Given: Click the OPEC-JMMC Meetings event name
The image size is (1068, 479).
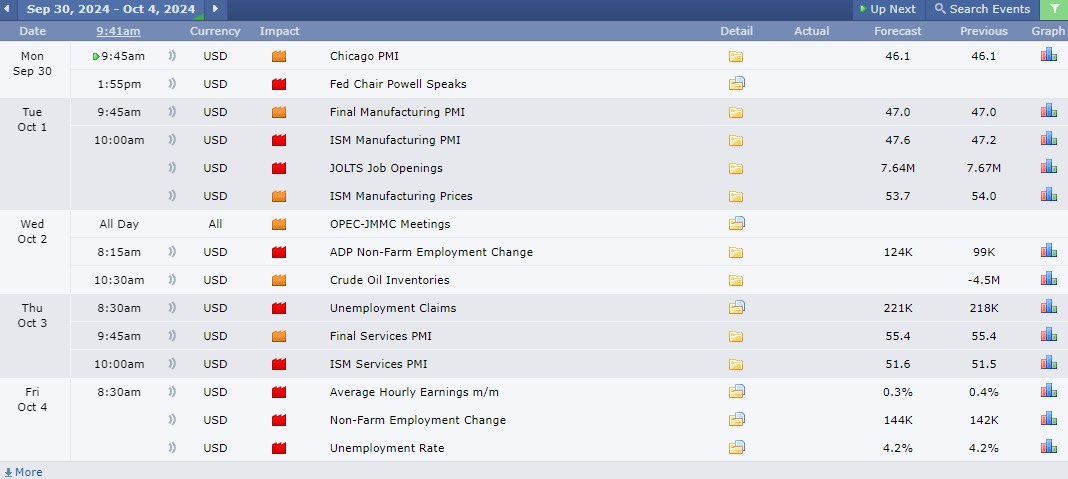Looking at the screenshot, I should point(390,224).
